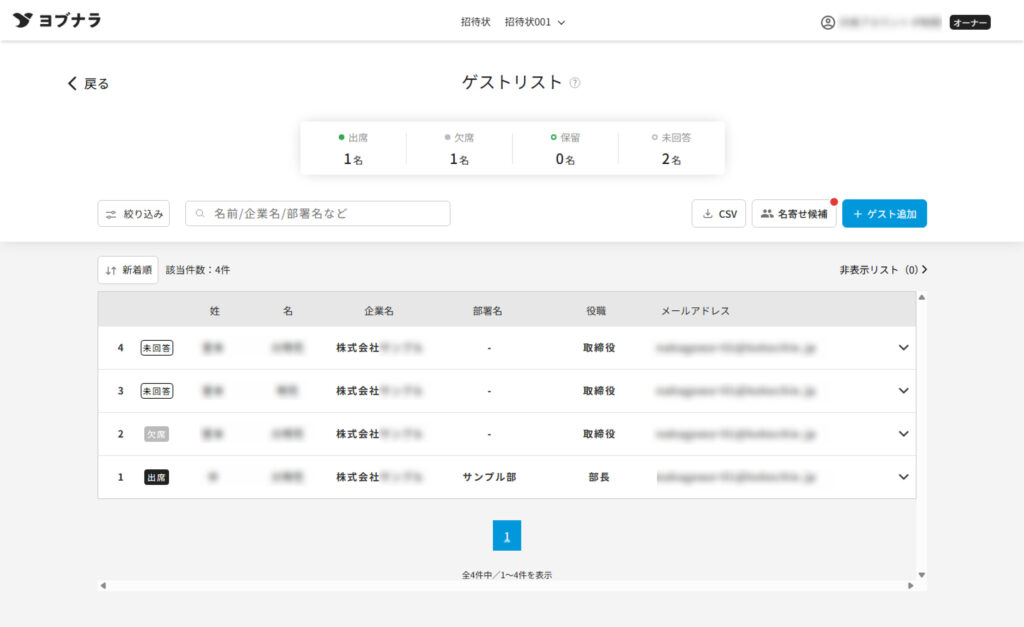The height and width of the screenshot is (627, 1024).
Task: Click the help icon beside ゲストリスト
Action: 575,83
